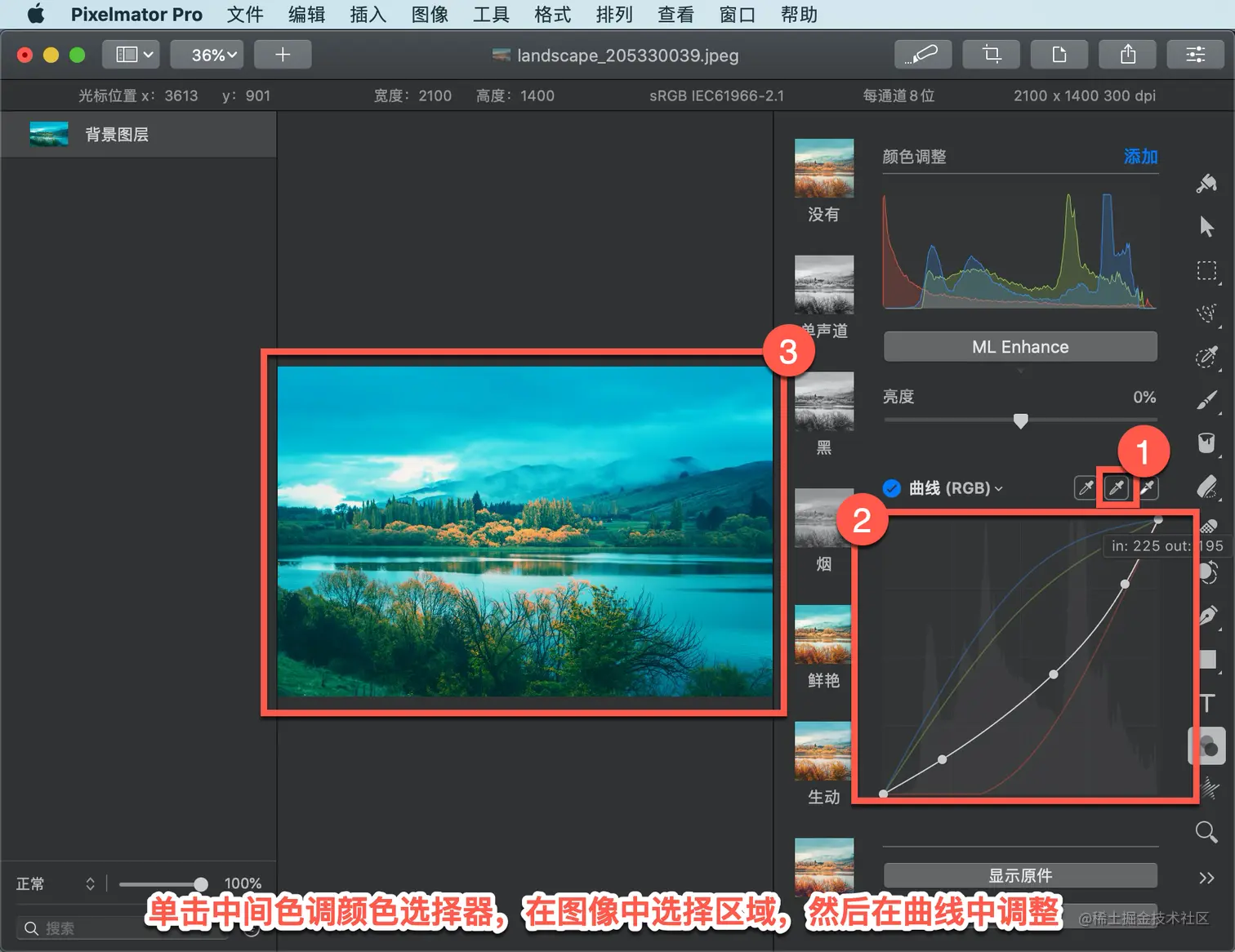Select the Effects sparkle tool
This screenshot has width=1235, height=952.
[x=1208, y=789]
